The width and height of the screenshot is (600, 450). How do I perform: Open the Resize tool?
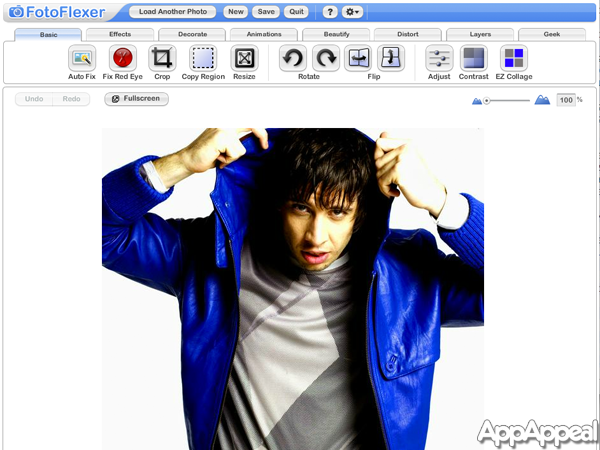[244, 58]
